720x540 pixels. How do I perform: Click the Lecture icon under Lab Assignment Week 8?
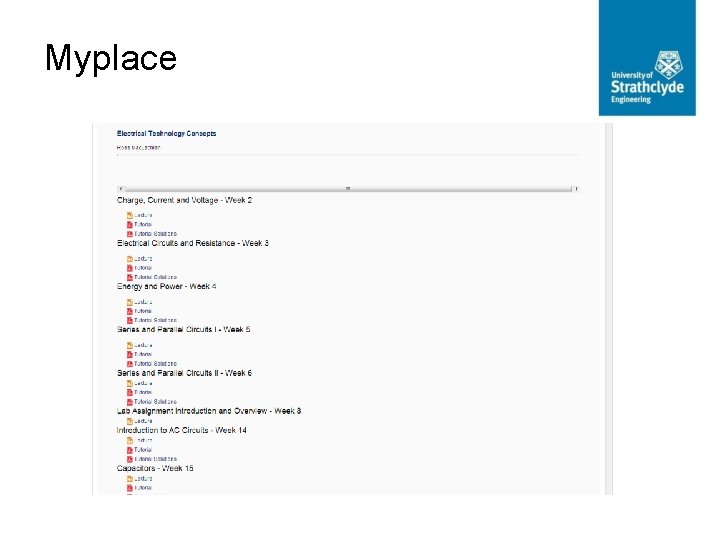[130, 421]
